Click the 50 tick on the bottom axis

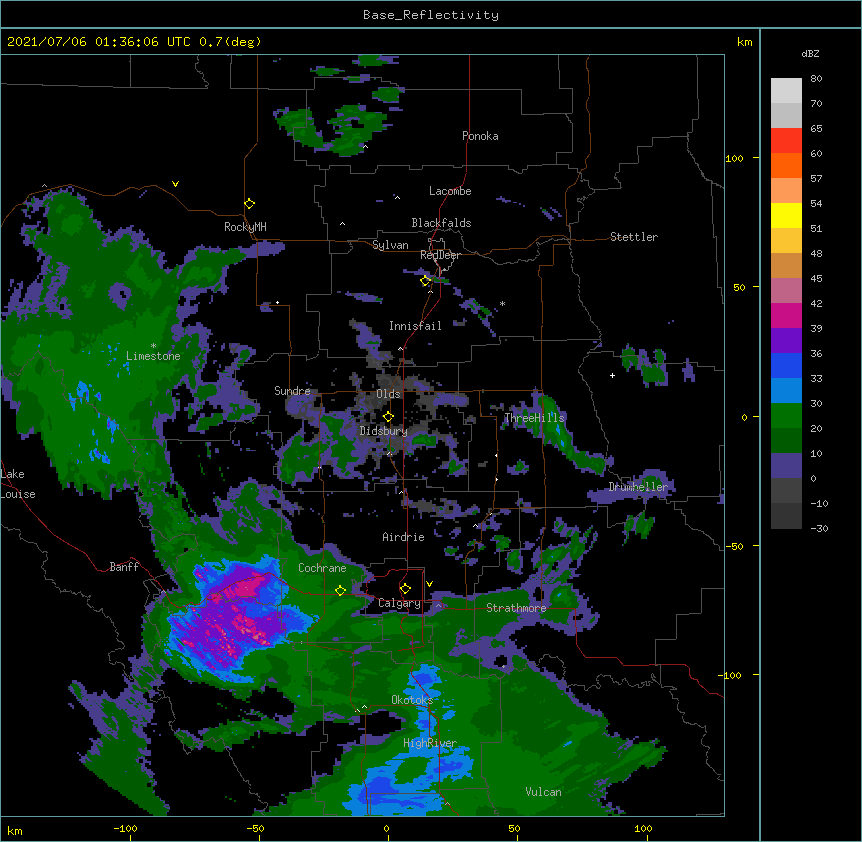(514, 828)
